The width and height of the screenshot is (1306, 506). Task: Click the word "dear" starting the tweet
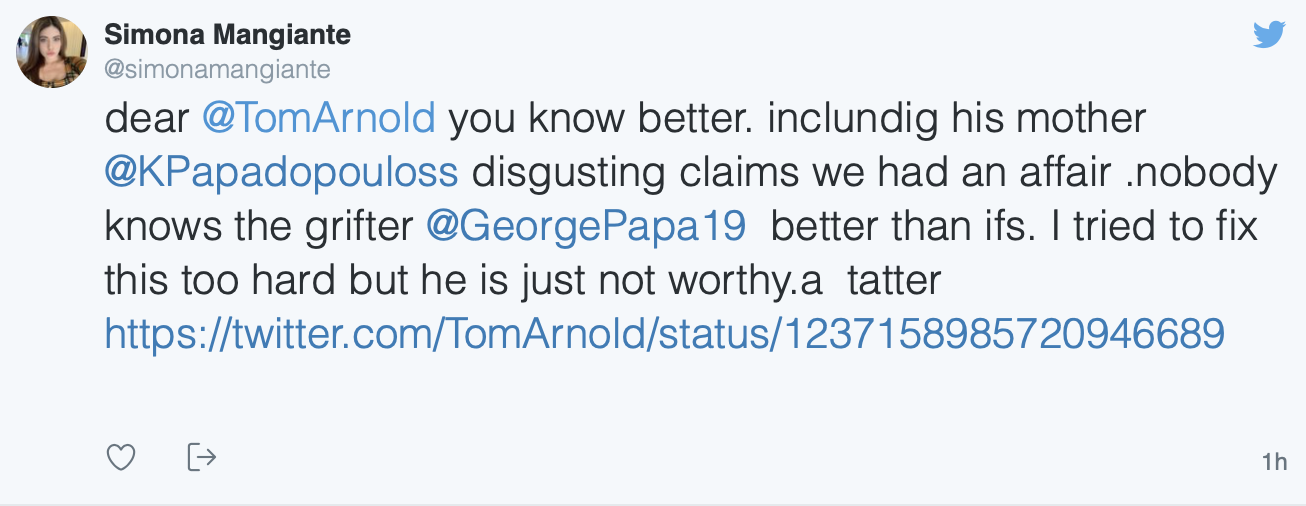click(146, 120)
